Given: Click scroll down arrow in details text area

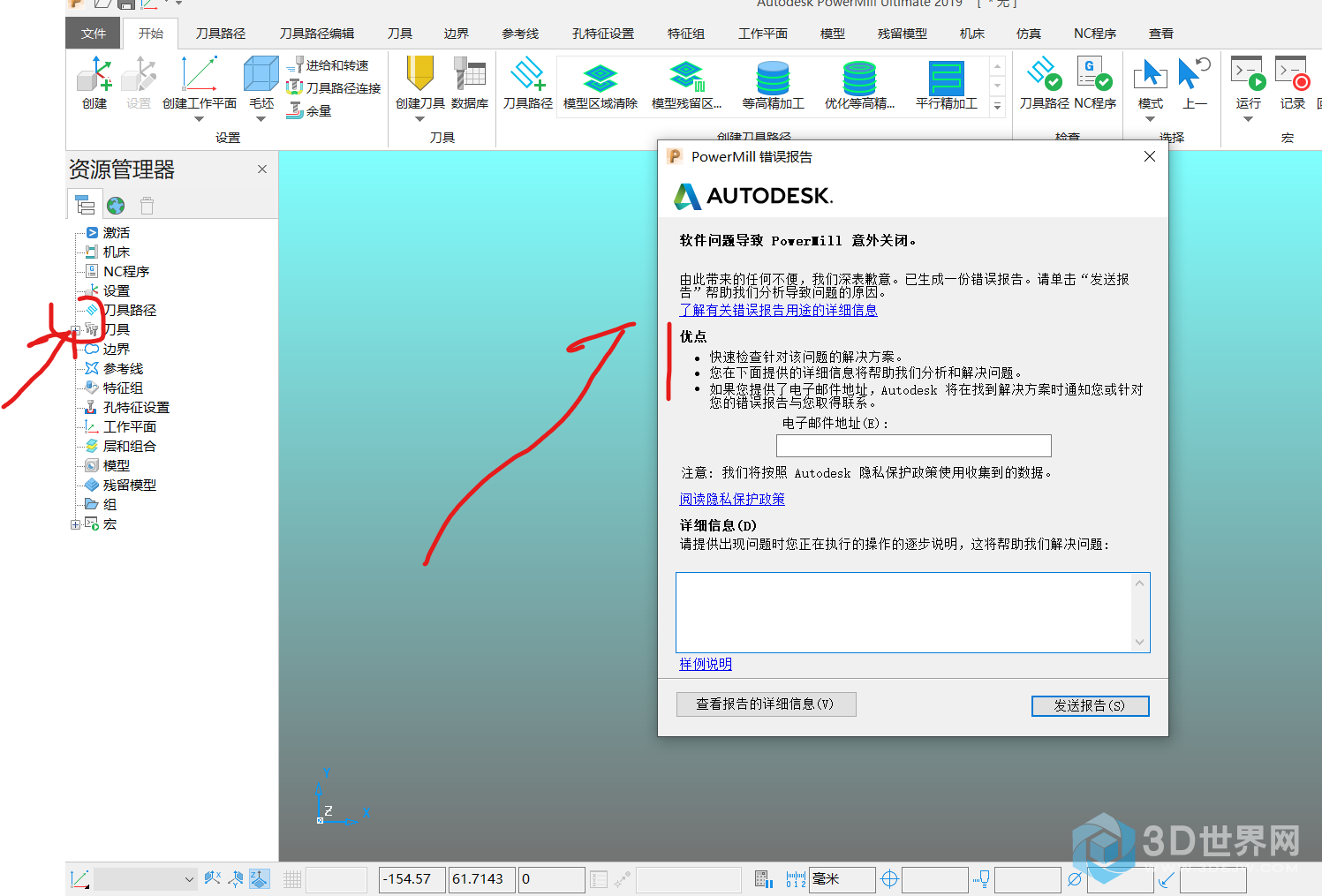Looking at the screenshot, I should [x=1140, y=642].
